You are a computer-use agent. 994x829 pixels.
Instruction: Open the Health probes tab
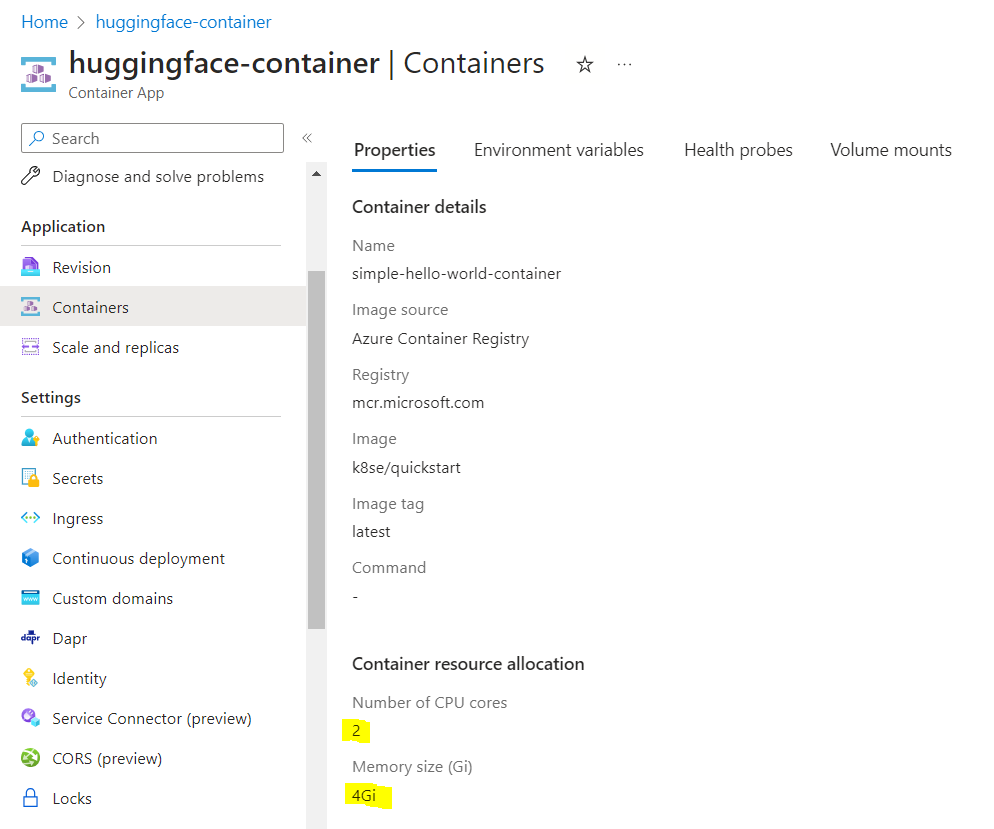pos(738,150)
